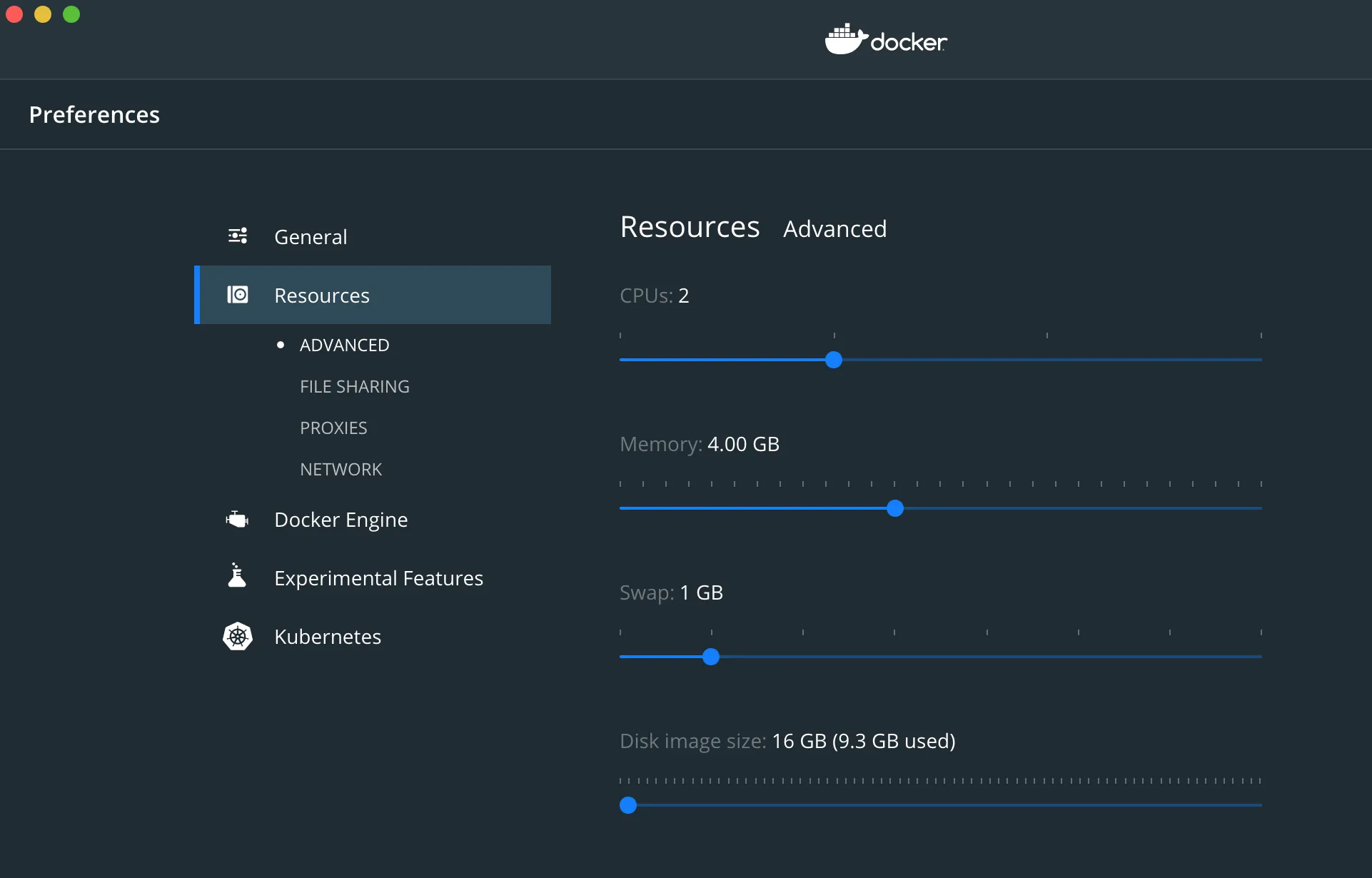The image size is (1372, 878).
Task: Click the Disk image size slider handle
Action: click(x=628, y=805)
